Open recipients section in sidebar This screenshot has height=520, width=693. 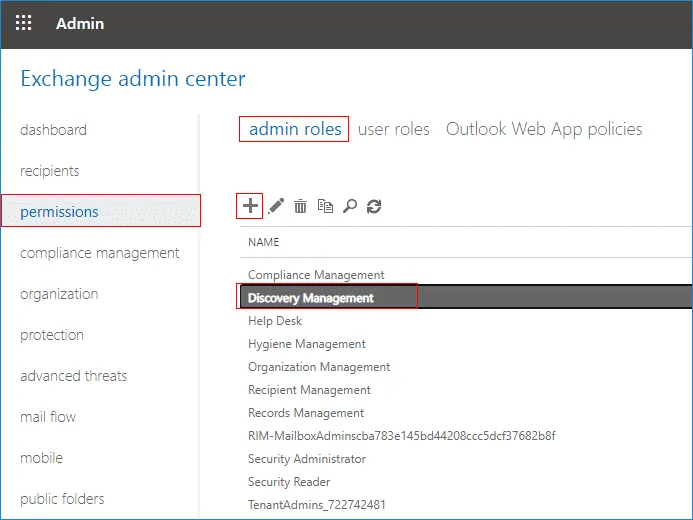[50, 171]
